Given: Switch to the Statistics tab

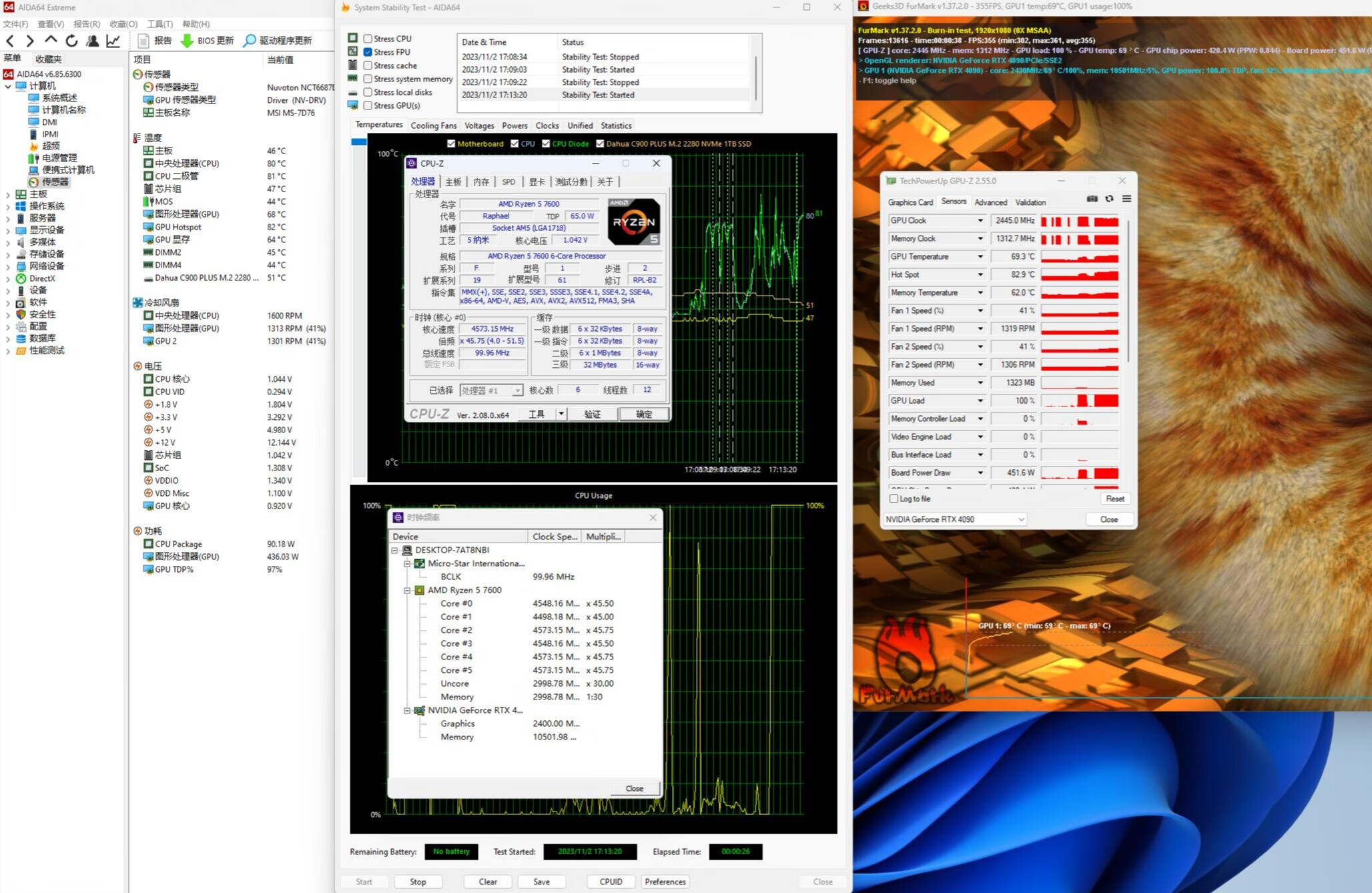Looking at the screenshot, I should [616, 125].
